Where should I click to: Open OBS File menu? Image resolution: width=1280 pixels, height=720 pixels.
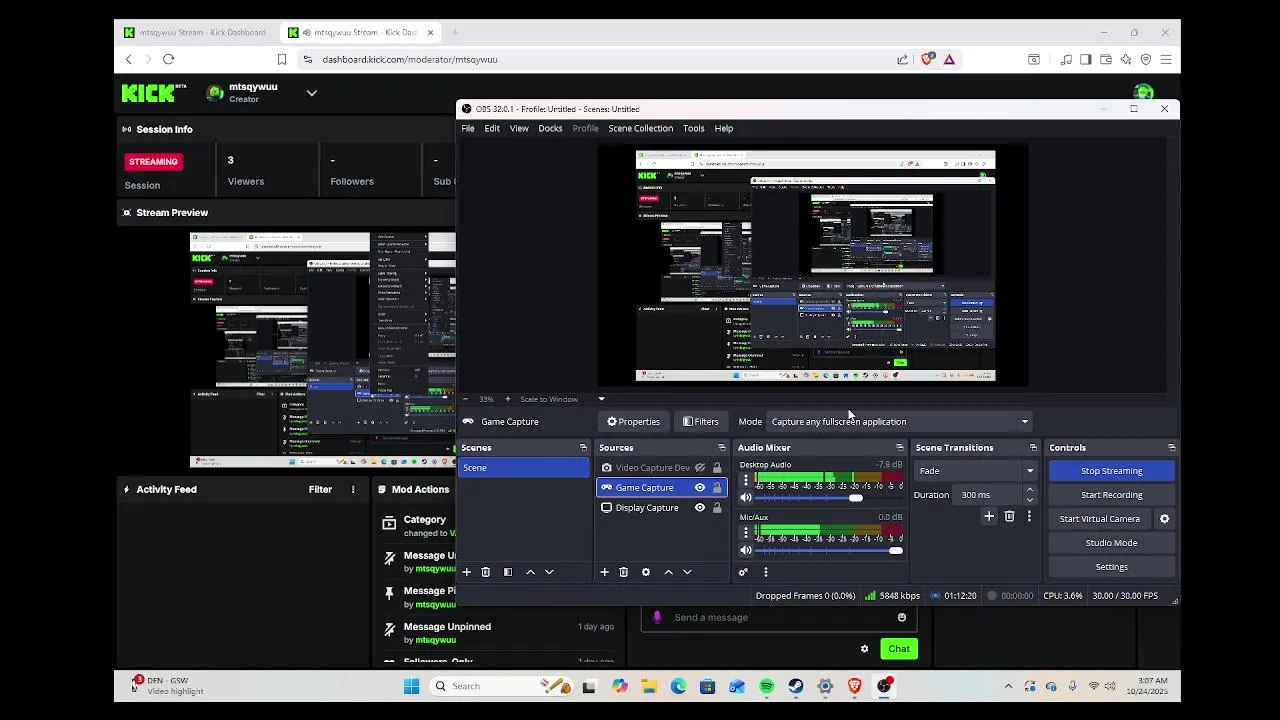coord(468,129)
